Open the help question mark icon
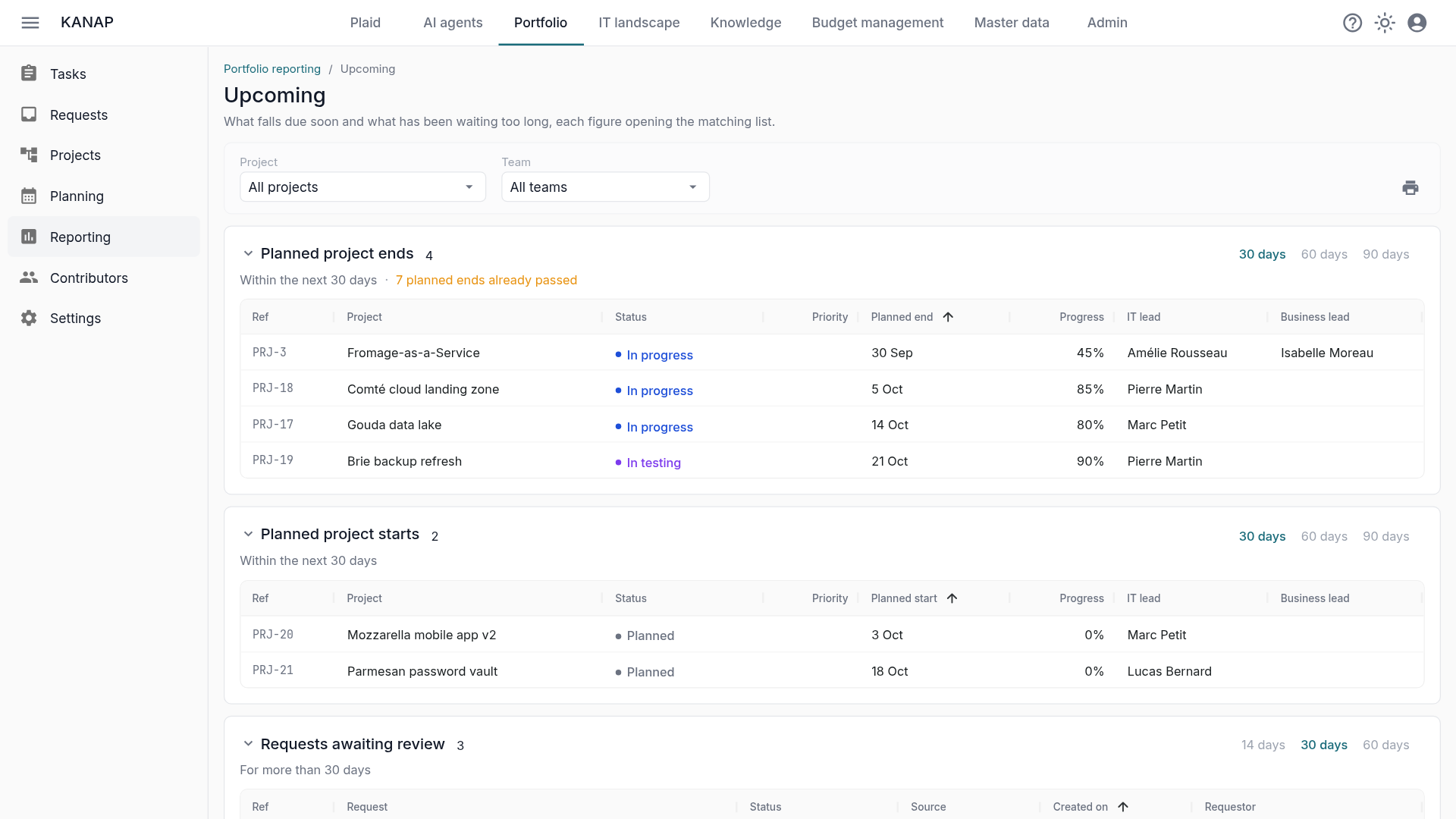The height and width of the screenshot is (819, 1456). 1352,23
